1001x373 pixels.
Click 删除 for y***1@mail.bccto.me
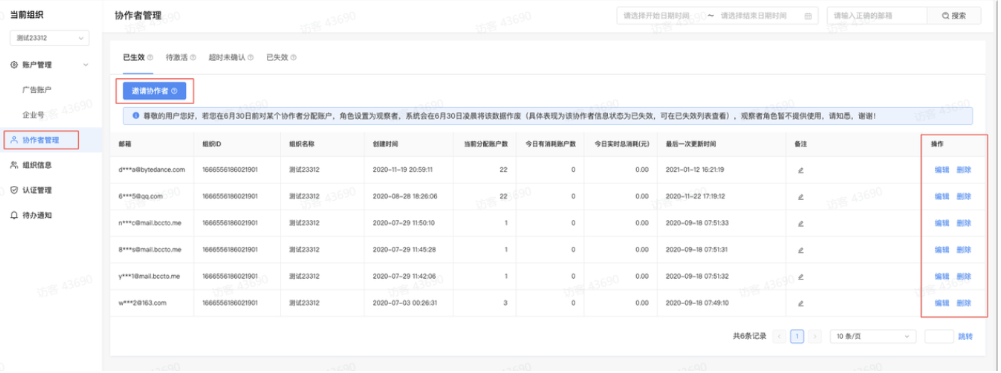pyautogui.click(x=964, y=277)
